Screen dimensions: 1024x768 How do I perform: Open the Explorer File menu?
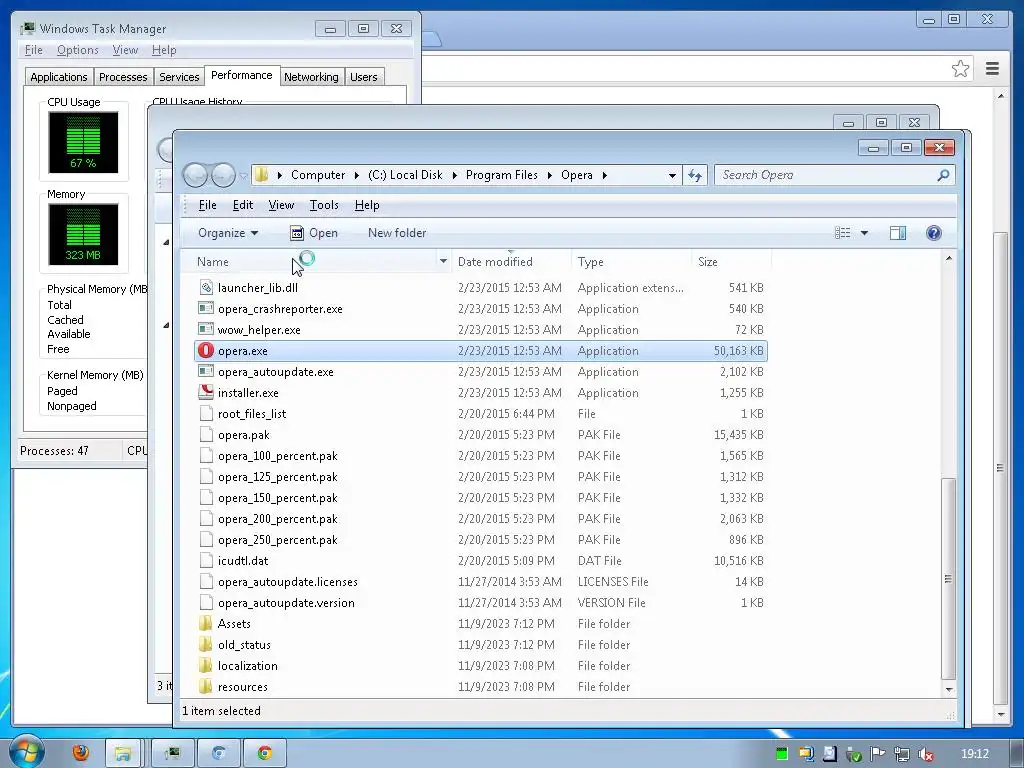tap(208, 205)
